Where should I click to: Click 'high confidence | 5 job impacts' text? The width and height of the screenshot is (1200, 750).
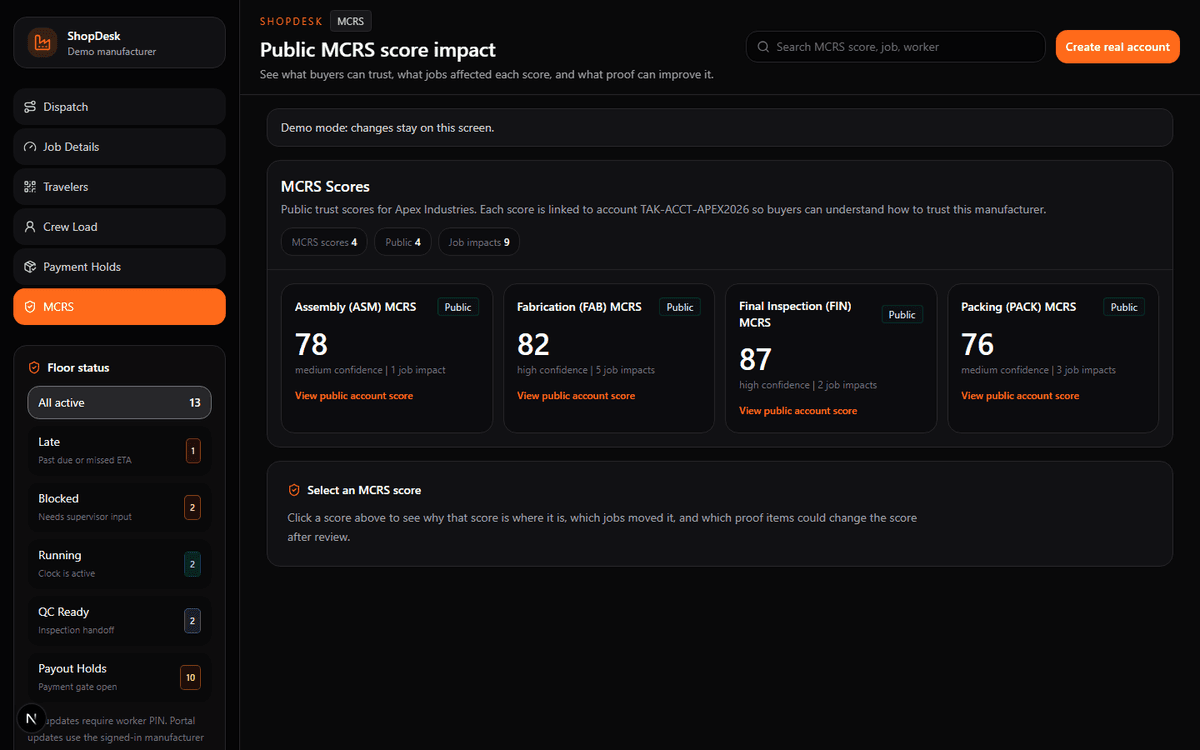coord(586,370)
